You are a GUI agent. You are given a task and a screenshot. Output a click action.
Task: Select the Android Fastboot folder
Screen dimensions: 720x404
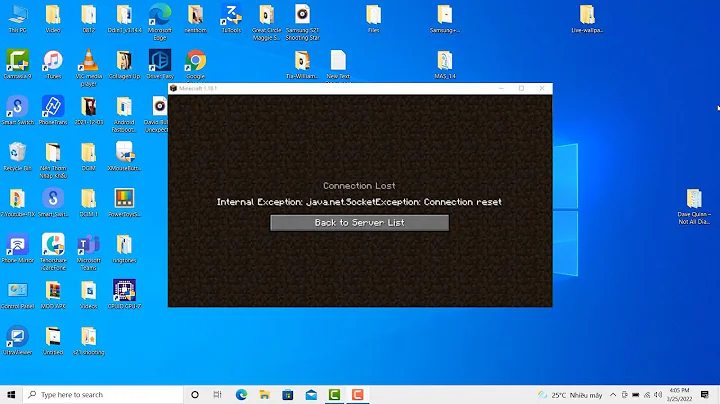pyautogui.click(x=124, y=114)
